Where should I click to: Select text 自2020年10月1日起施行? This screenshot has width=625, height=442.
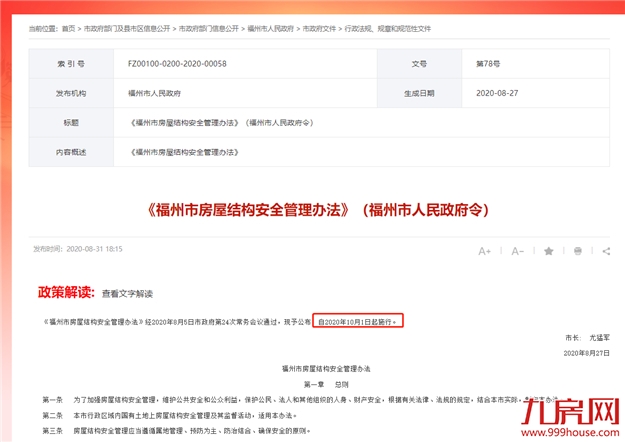[x=357, y=322]
